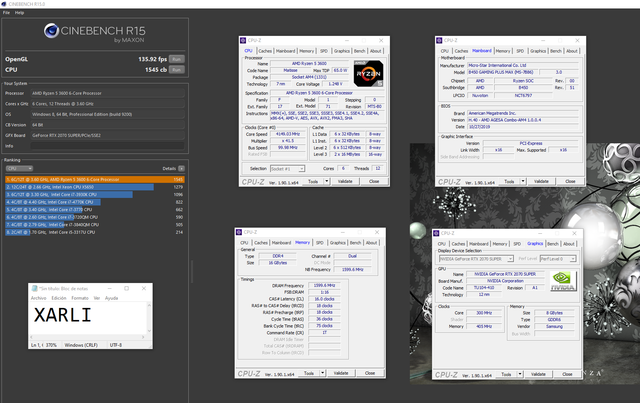Click the Notepad title bar icon
The image size is (640, 403).
point(34,288)
